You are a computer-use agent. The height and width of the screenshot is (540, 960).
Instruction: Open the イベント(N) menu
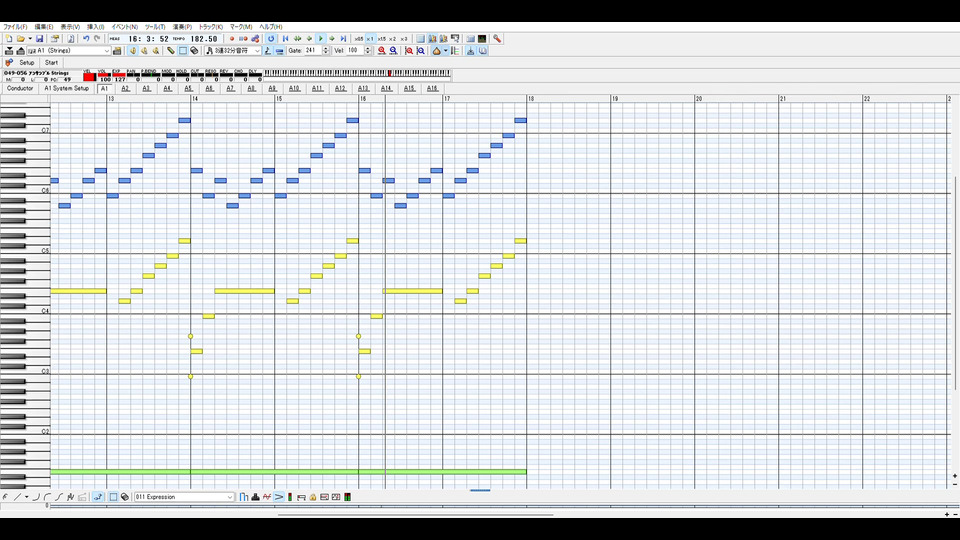(124, 27)
